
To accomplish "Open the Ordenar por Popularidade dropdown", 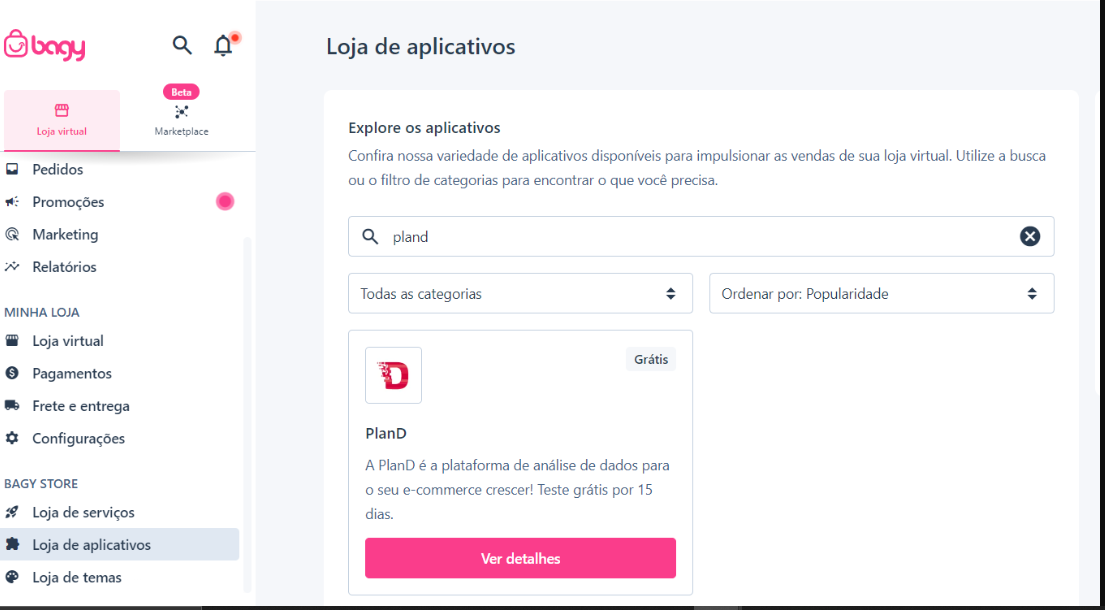I will pos(882,293).
